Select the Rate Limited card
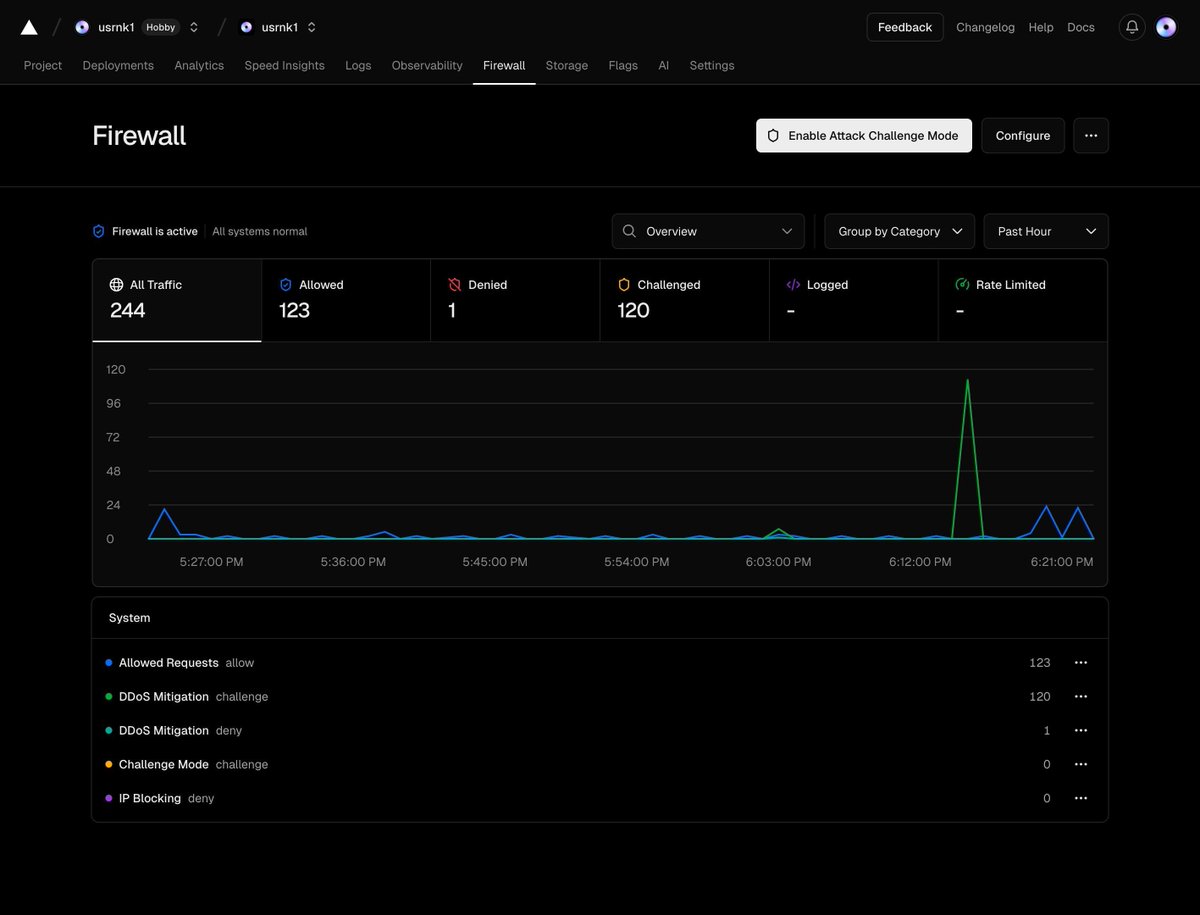This screenshot has height=915, width=1200. click(1023, 301)
